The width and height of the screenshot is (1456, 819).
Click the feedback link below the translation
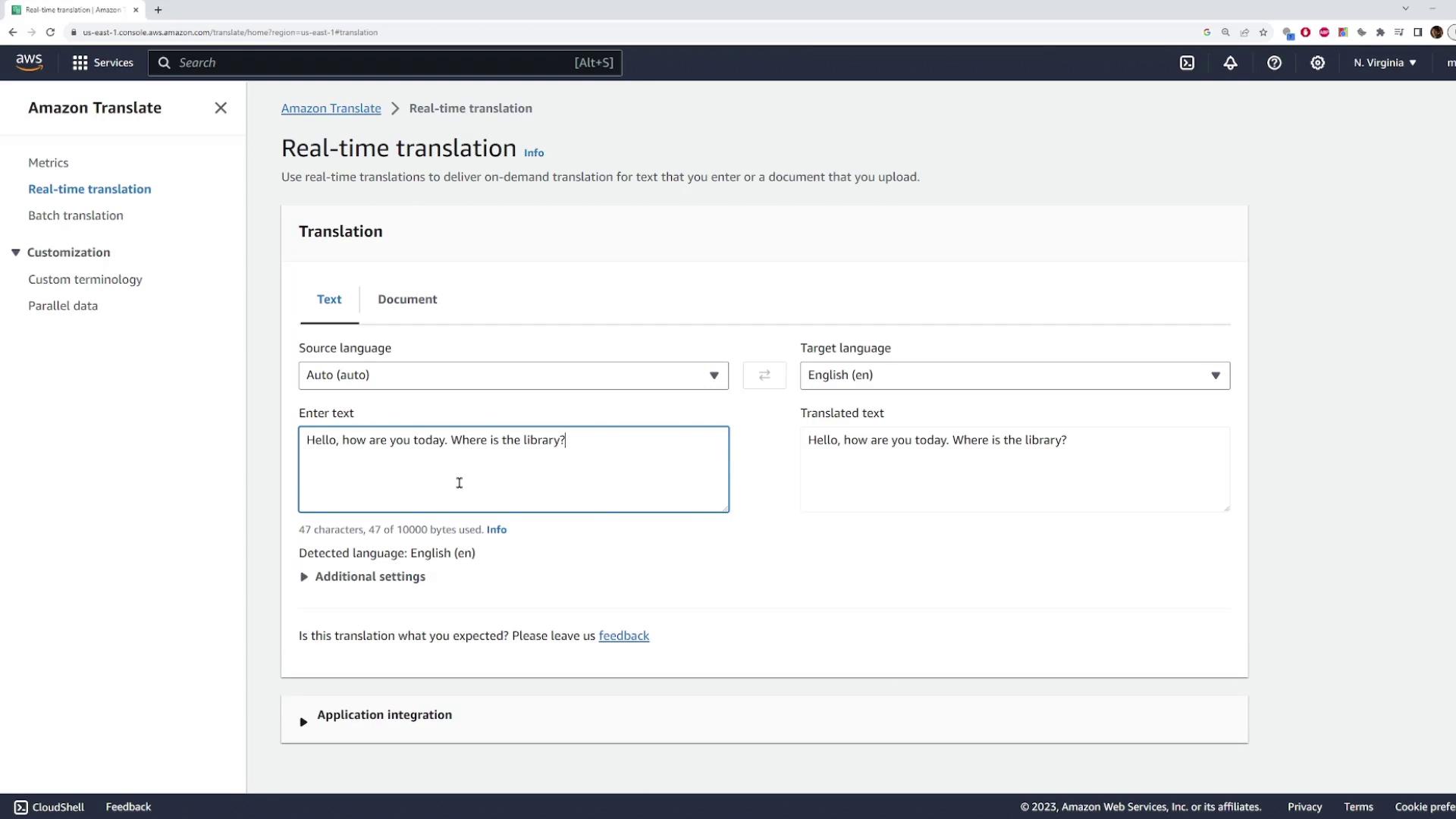(623, 635)
